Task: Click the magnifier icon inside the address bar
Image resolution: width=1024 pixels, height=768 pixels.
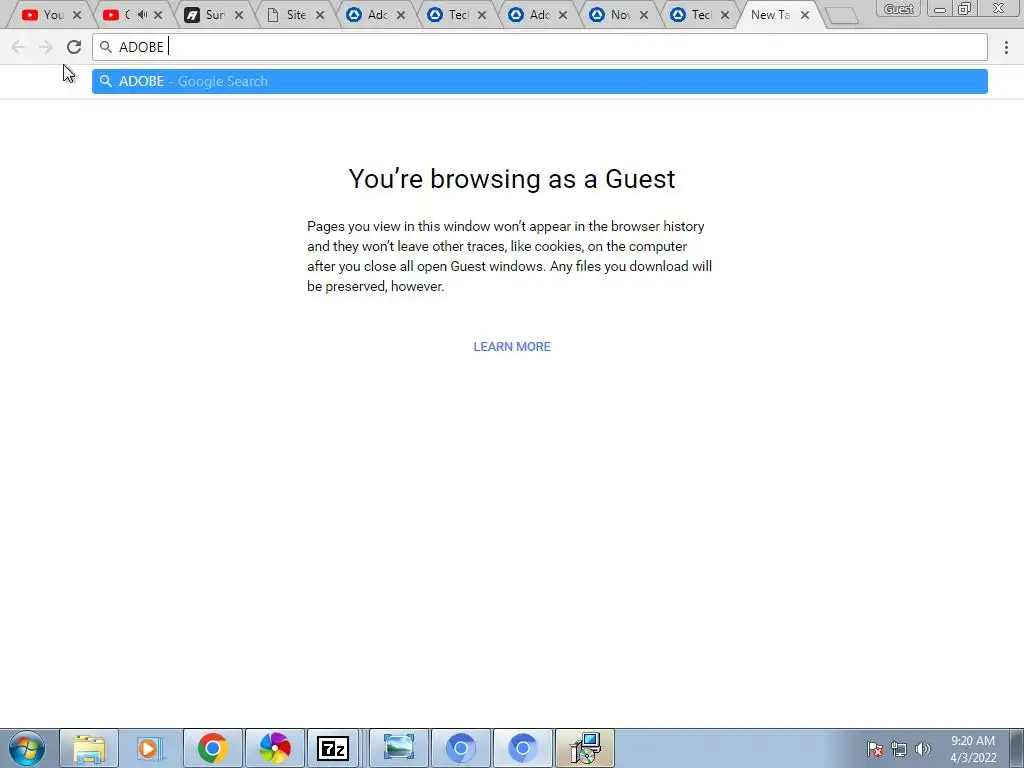Action: coord(106,47)
